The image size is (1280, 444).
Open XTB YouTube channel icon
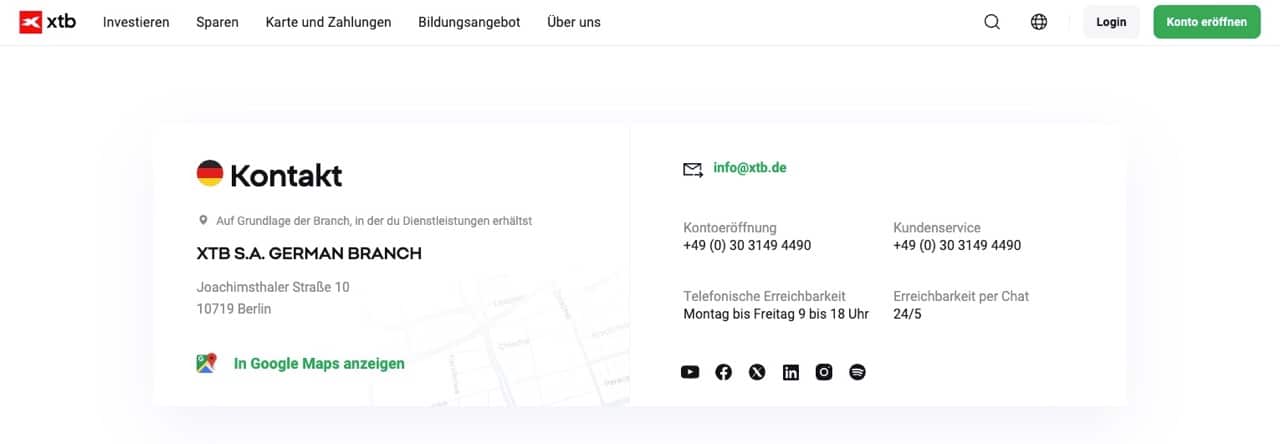point(690,372)
